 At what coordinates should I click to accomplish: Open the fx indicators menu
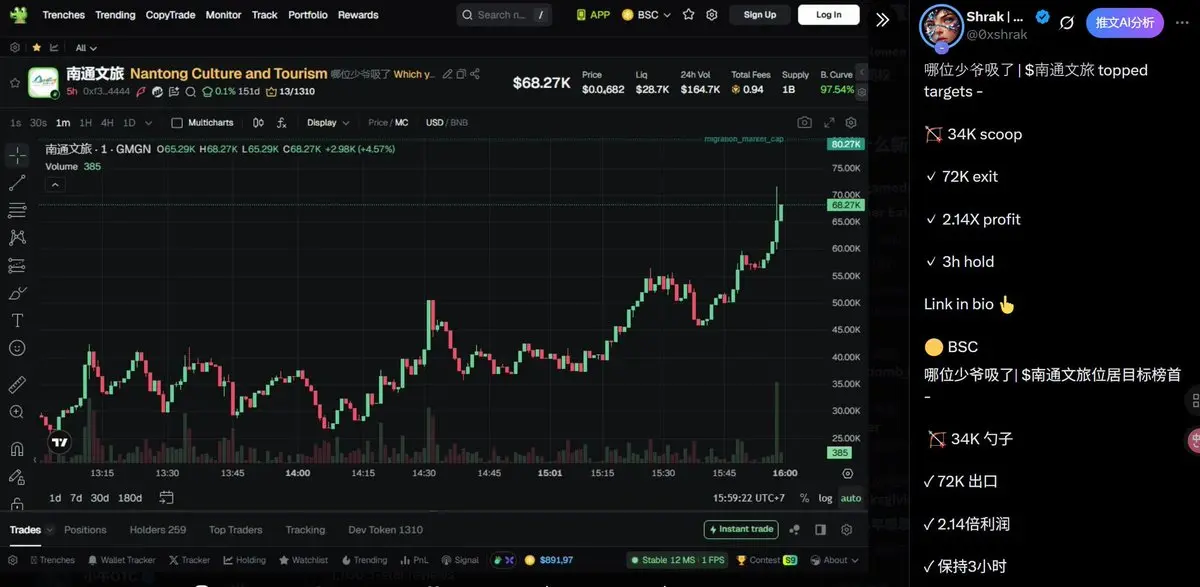coord(282,122)
